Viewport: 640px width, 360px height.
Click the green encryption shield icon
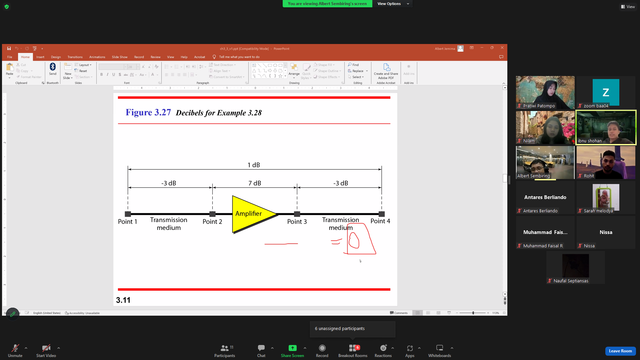(7, 7)
